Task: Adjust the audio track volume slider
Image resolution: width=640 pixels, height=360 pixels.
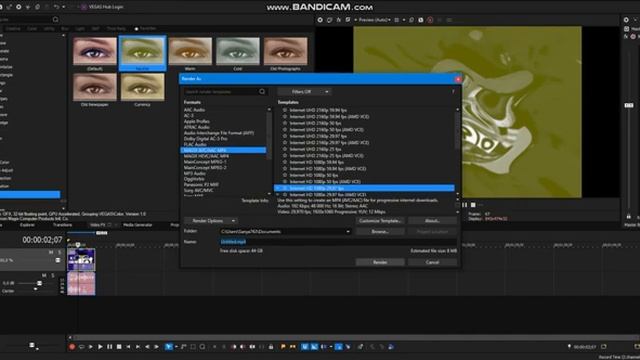Action: (39, 283)
